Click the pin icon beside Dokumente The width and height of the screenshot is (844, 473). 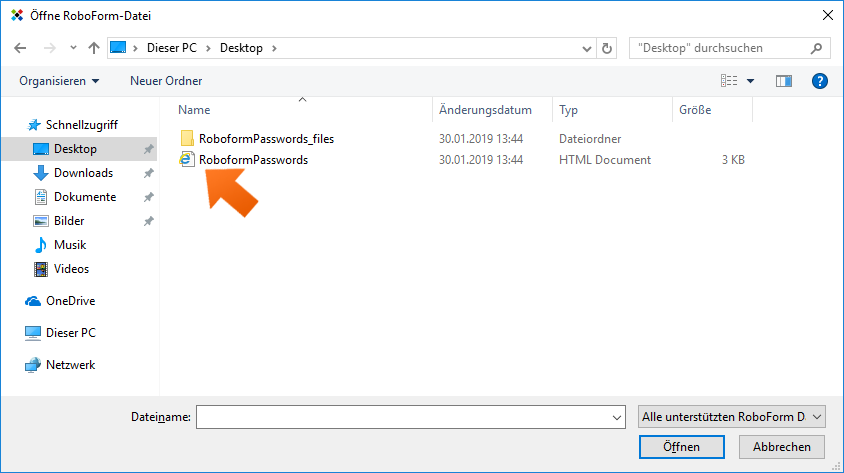pyautogui.click(x=149, y=197)
